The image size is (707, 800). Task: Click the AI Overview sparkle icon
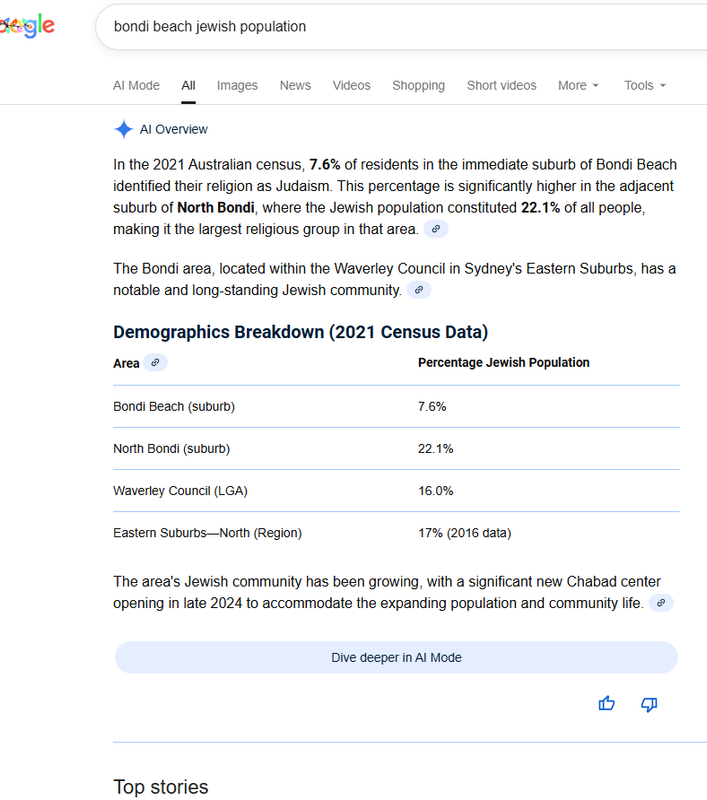[123, 129]
